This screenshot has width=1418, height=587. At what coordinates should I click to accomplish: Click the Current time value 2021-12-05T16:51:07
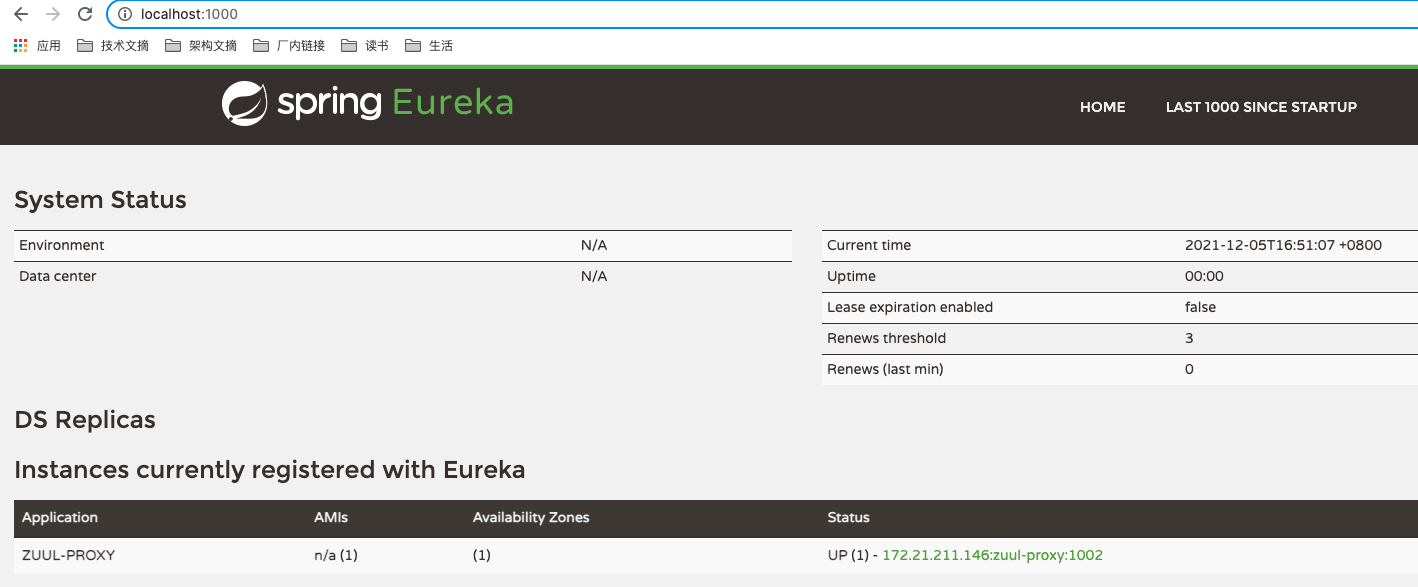point(1283,245)
